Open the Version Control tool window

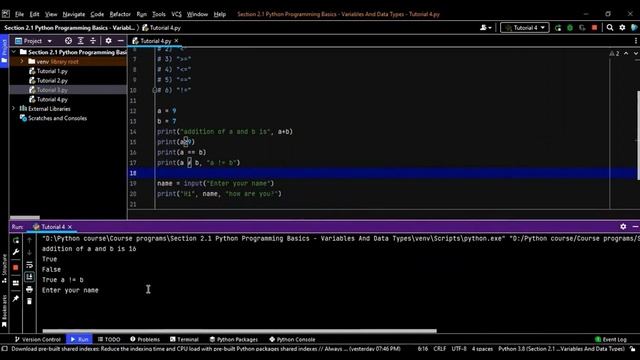point(38,339)
